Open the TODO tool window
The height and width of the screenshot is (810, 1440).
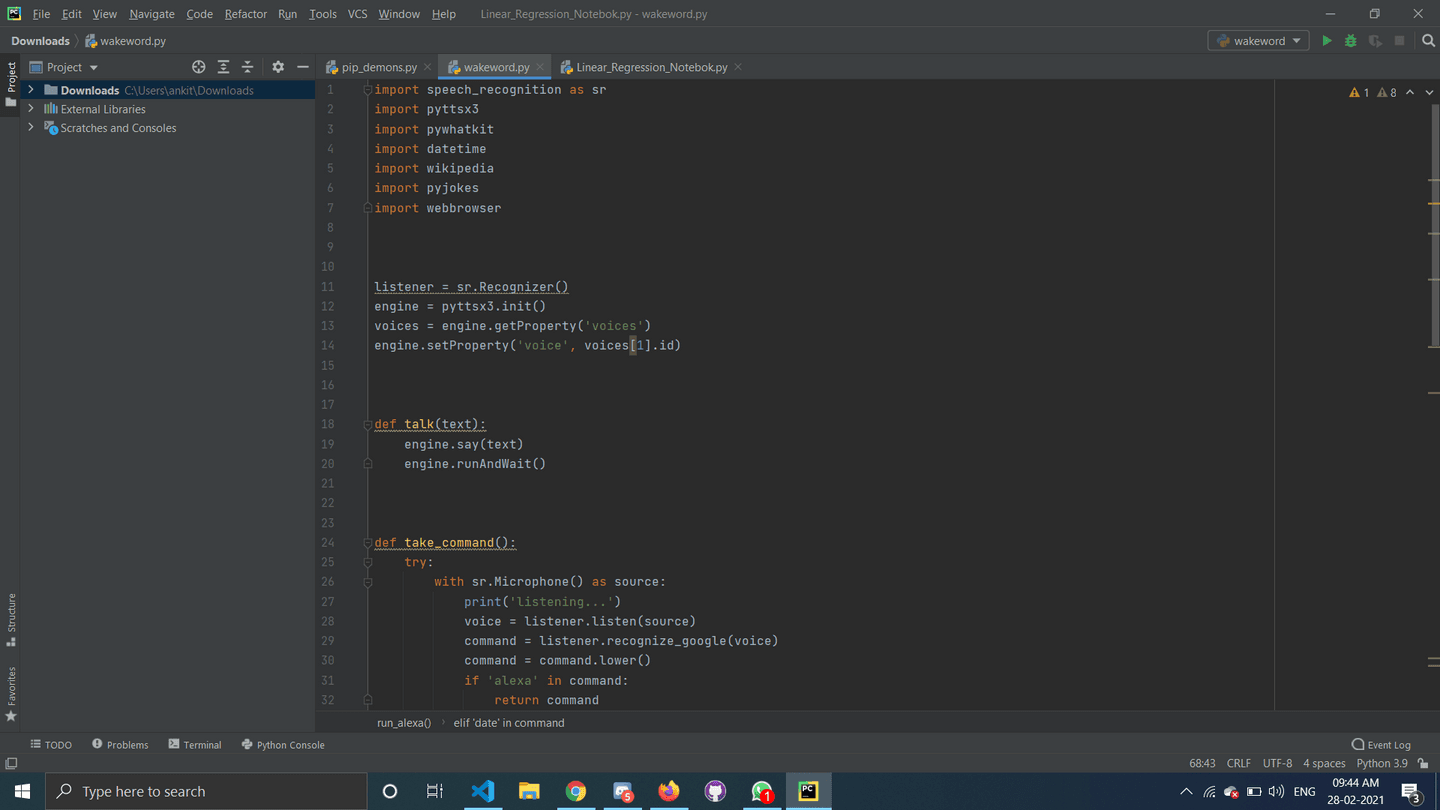pos(51,745)
